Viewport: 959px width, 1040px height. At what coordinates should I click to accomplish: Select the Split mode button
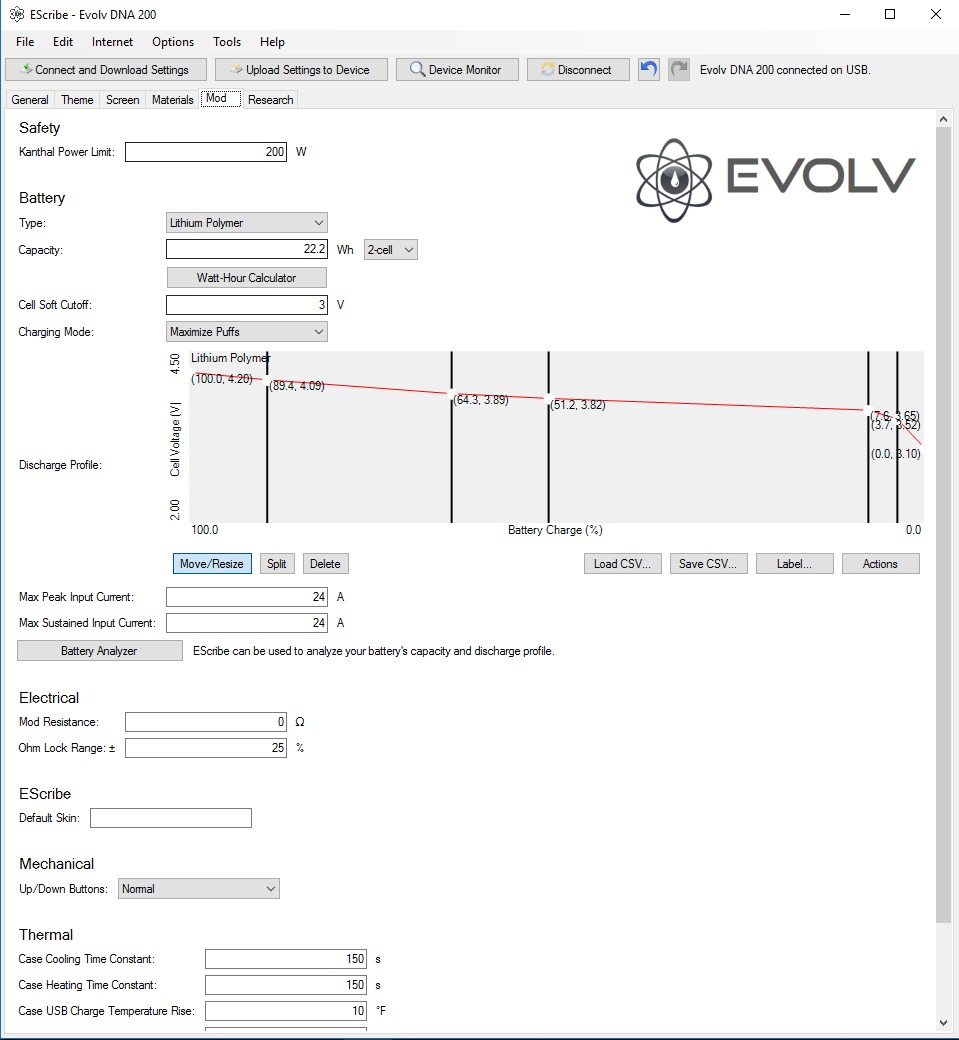(x=277, y=564)
